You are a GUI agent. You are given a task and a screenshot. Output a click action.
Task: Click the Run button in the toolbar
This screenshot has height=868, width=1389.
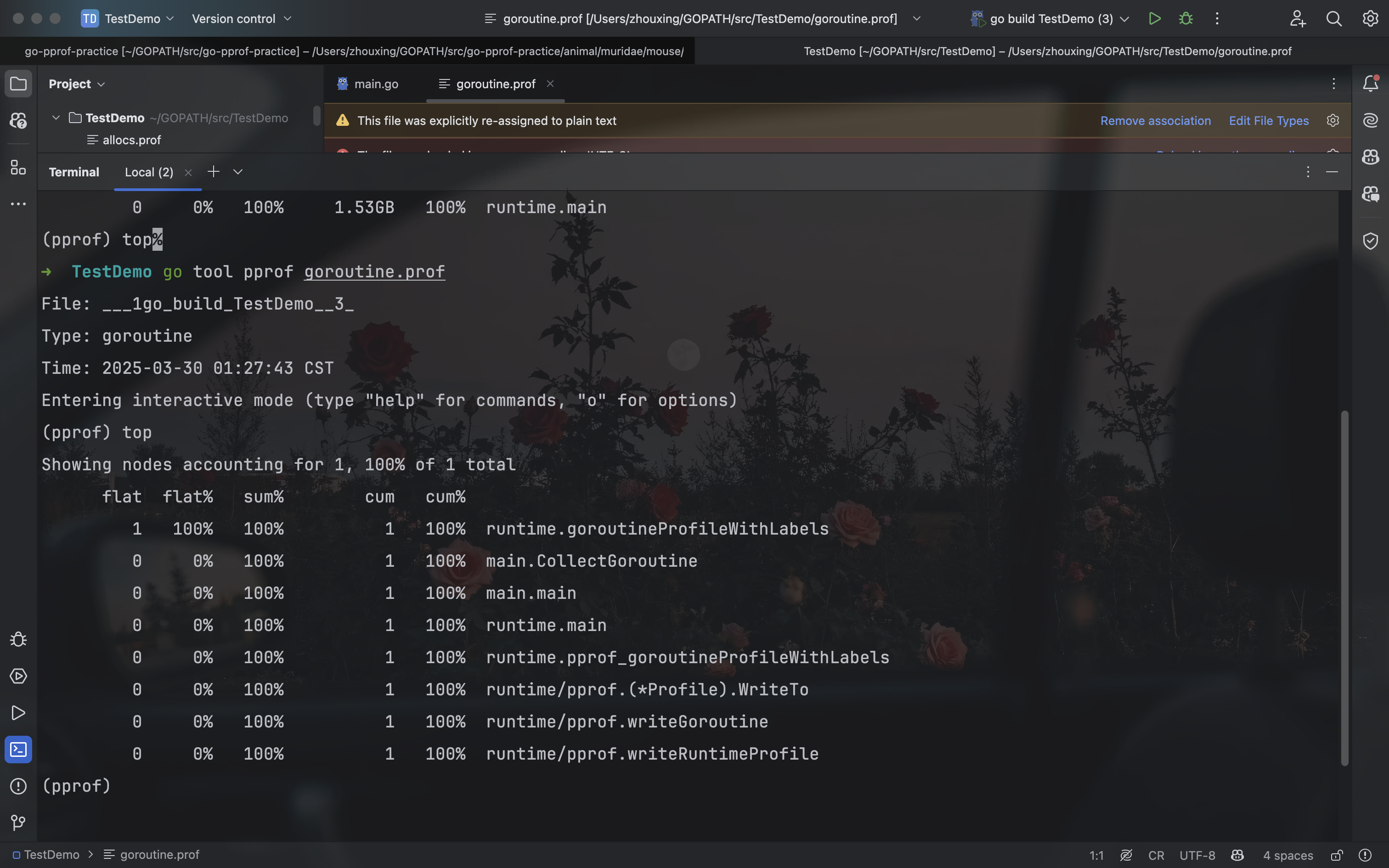tap(1154, 18)
